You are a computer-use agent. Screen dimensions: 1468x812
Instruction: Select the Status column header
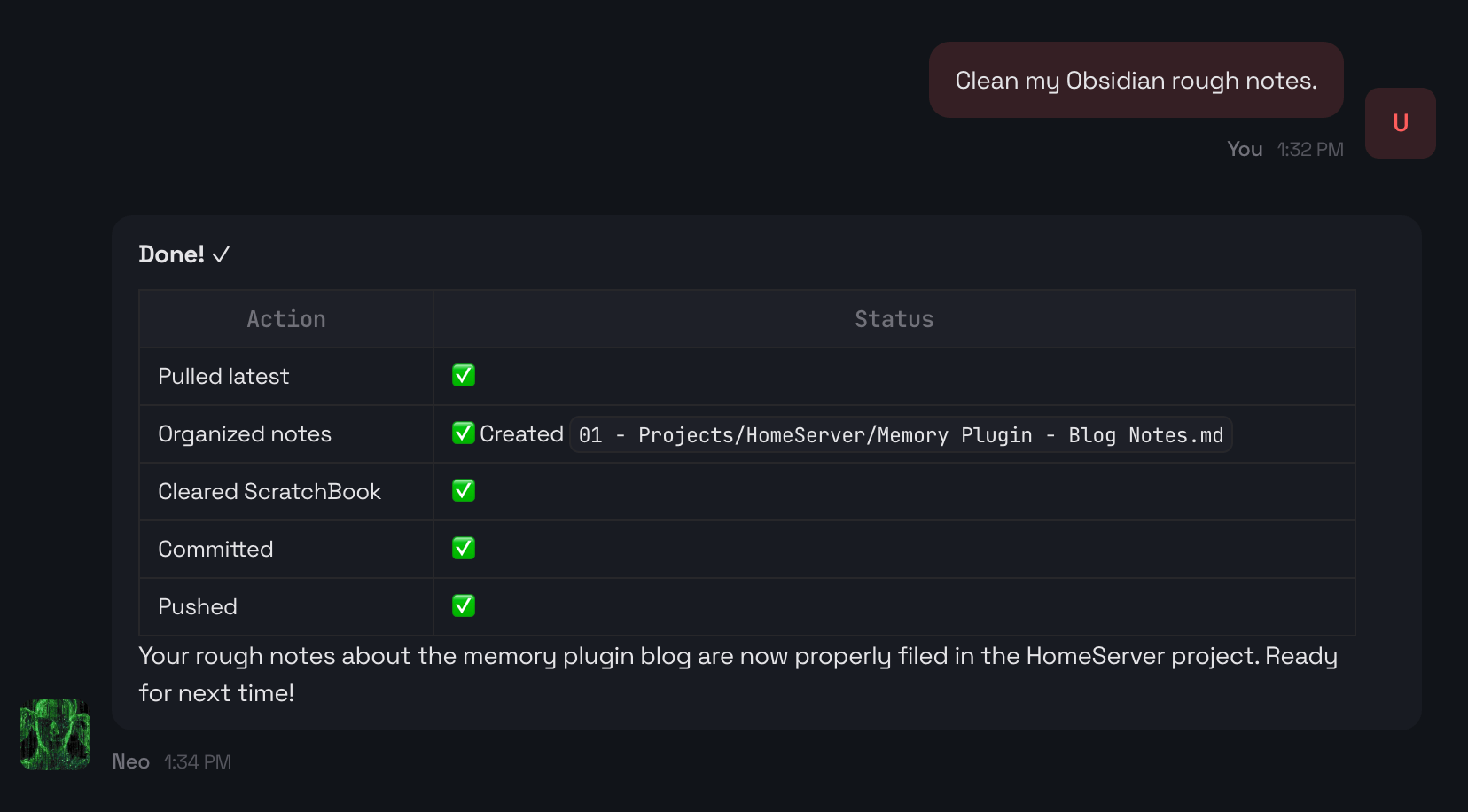[x=894, y=319]
